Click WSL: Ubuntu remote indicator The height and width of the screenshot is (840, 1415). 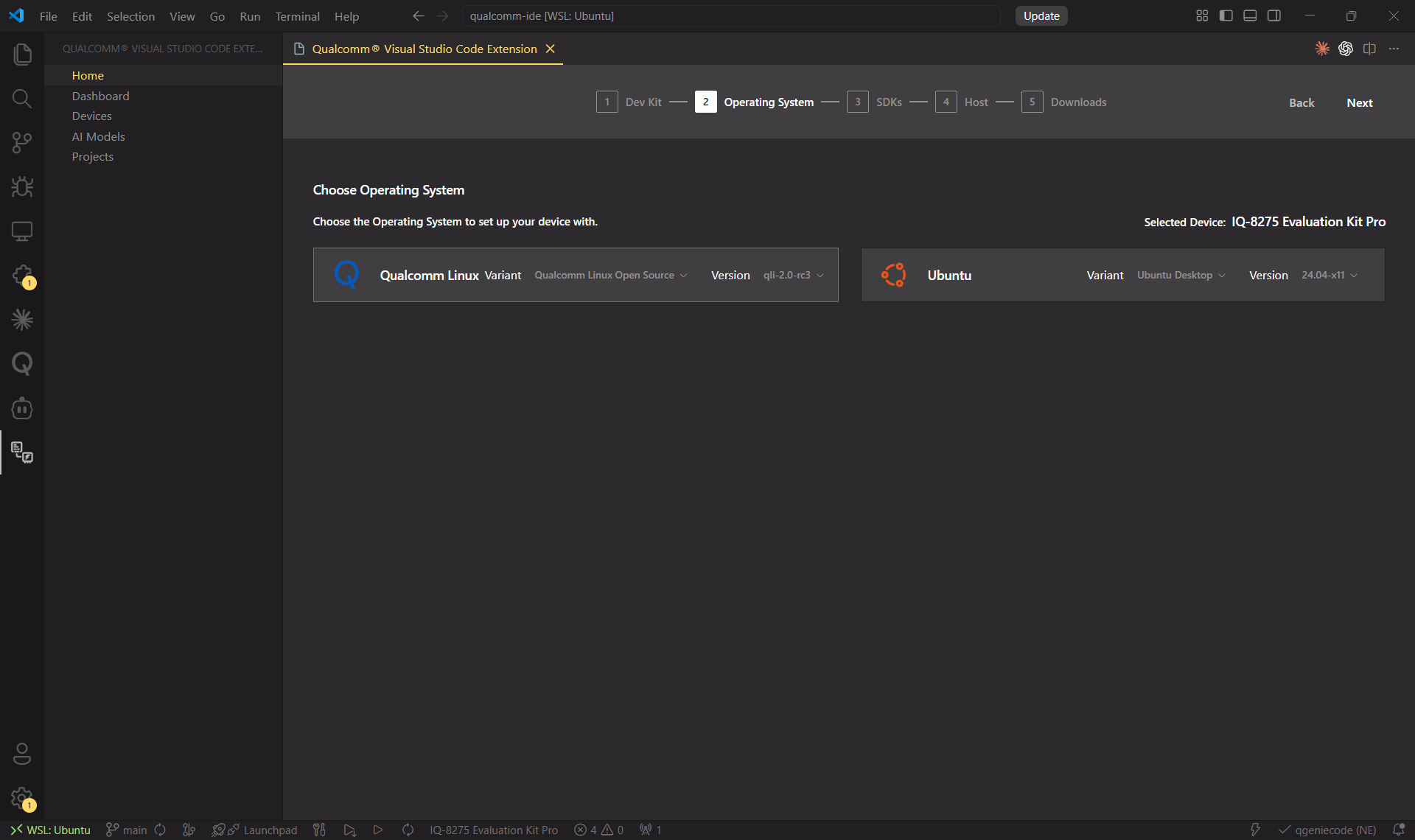tap(50, 830)
